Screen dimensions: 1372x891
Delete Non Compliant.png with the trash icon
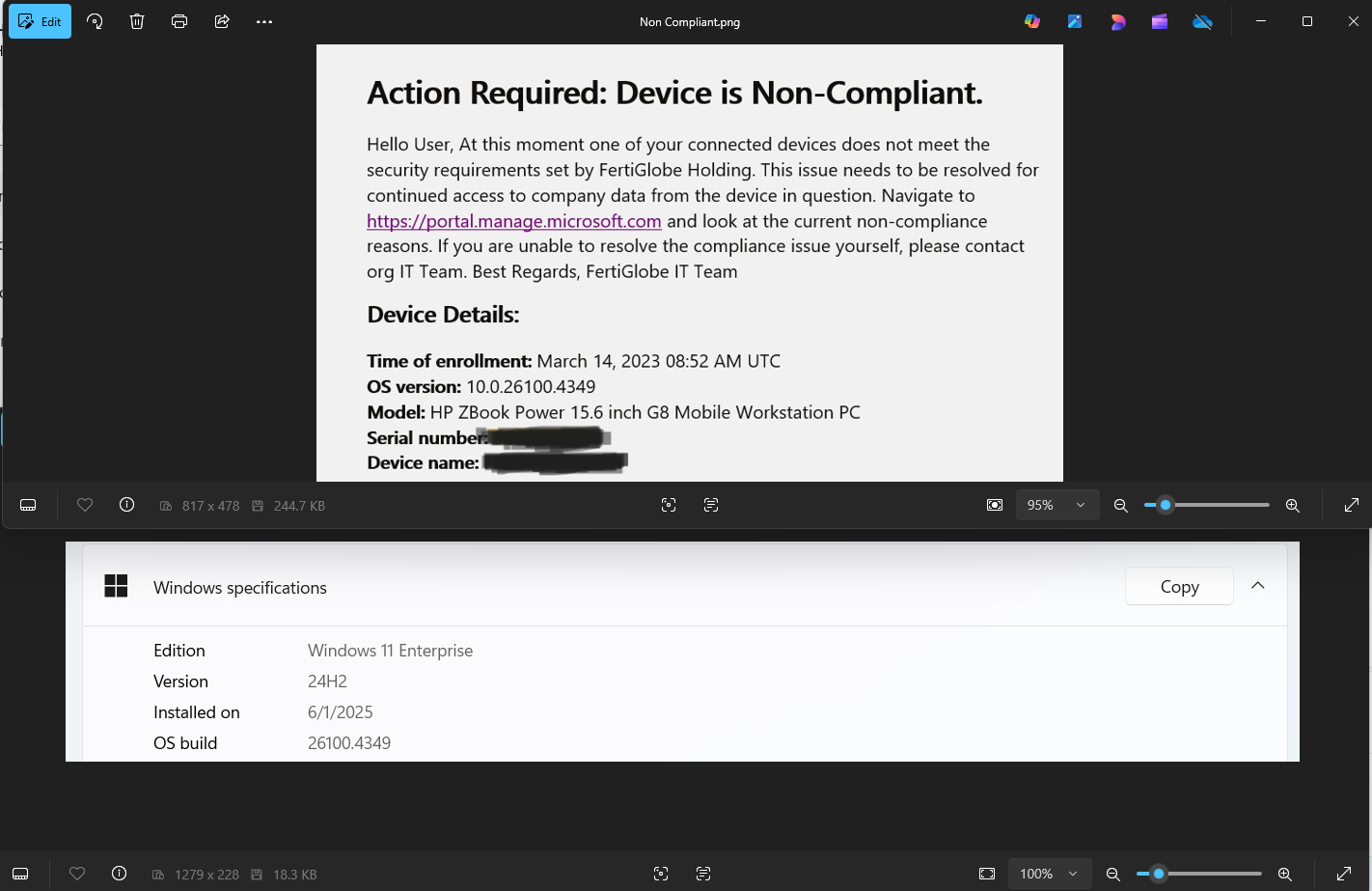pyautogui.click(x=137, y=21)
